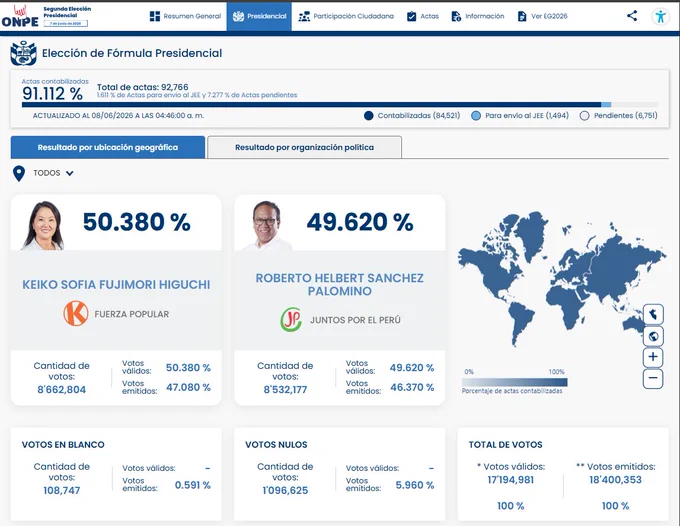Select Resultado por ubicación geográfica tab
This screenshot has width=680, height=526.
[x=108, y=147]
